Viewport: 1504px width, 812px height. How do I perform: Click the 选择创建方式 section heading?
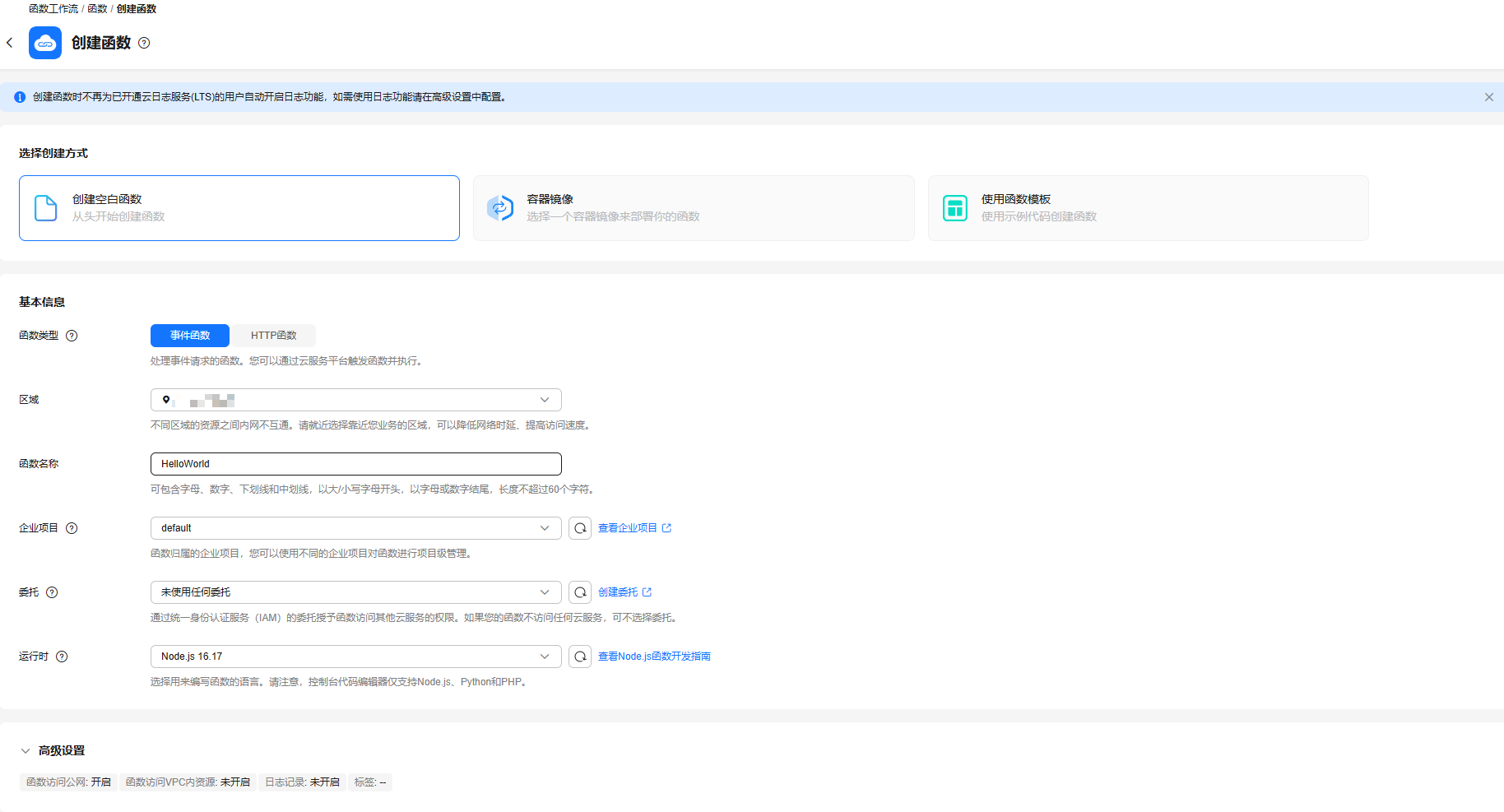coord(53,154)
